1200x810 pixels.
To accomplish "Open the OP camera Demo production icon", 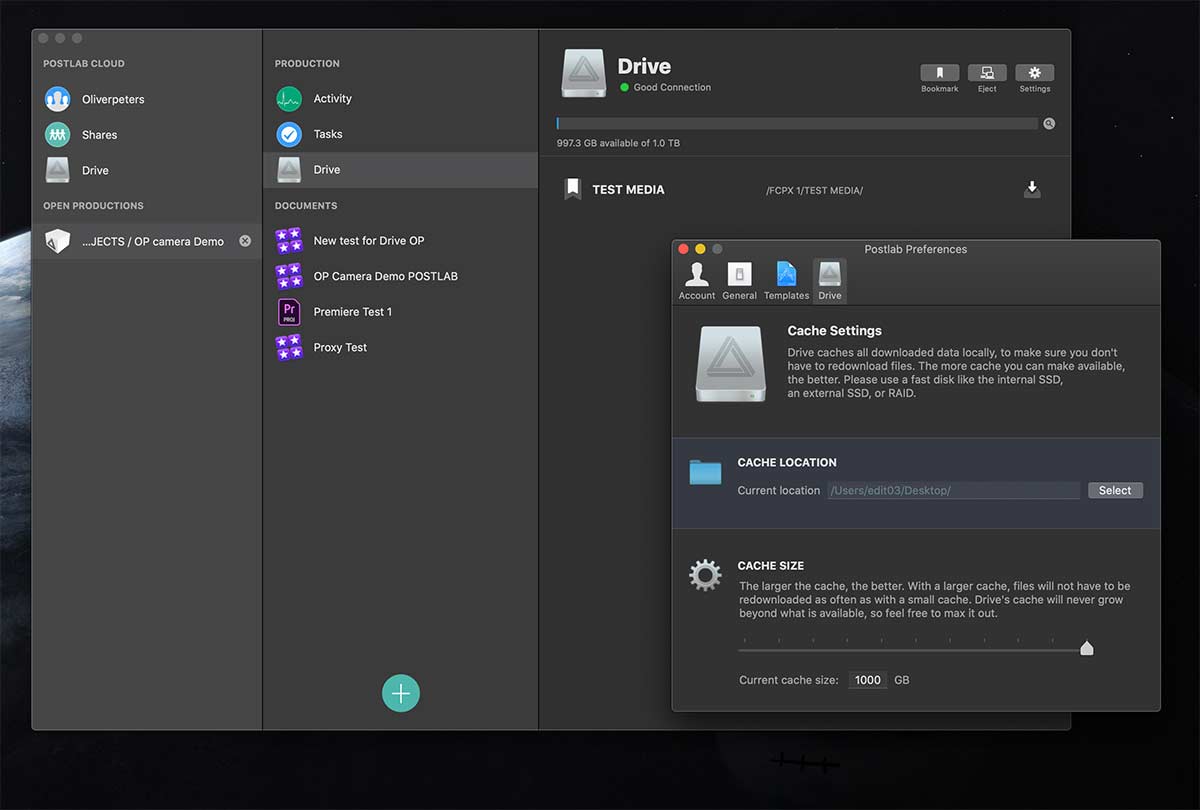I will pos(58,241).
